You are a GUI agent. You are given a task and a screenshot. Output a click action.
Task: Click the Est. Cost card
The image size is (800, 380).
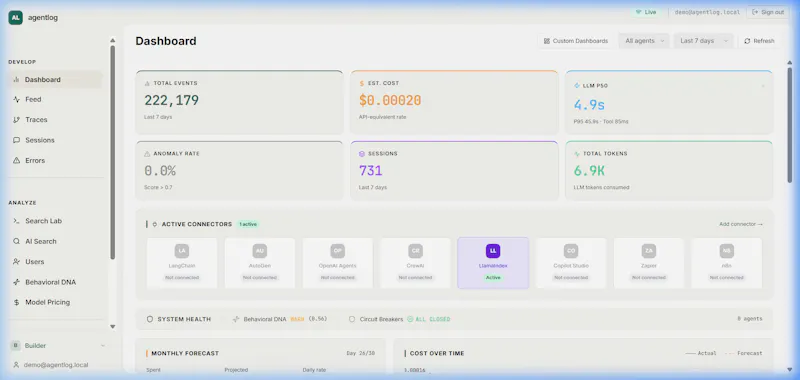tap(454, 102)
